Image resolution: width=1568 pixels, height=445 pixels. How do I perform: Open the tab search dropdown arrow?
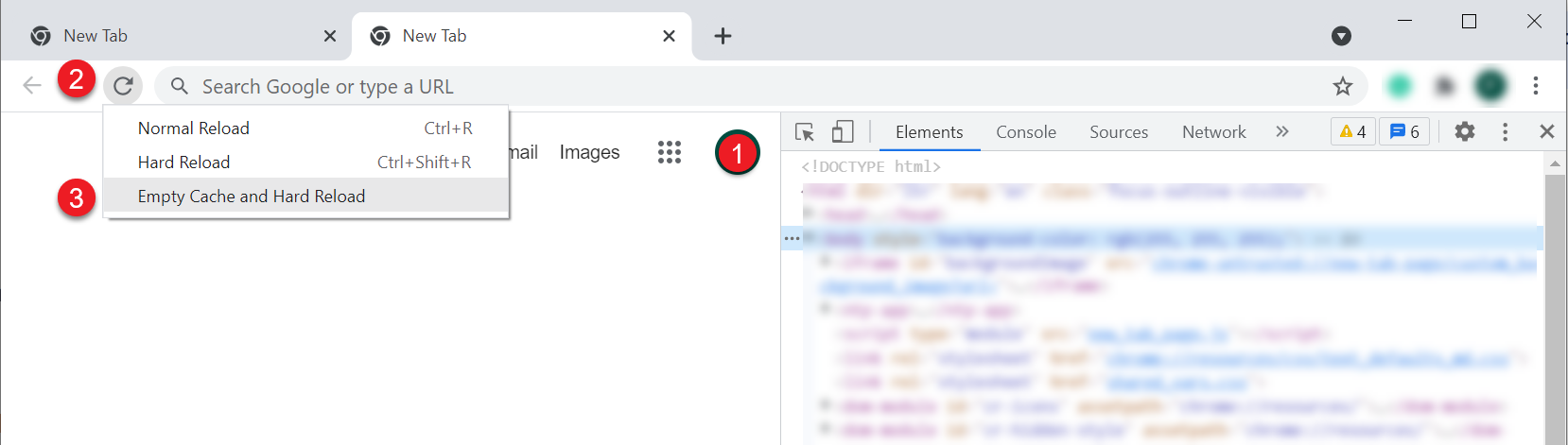click(x=1341, y=36)
